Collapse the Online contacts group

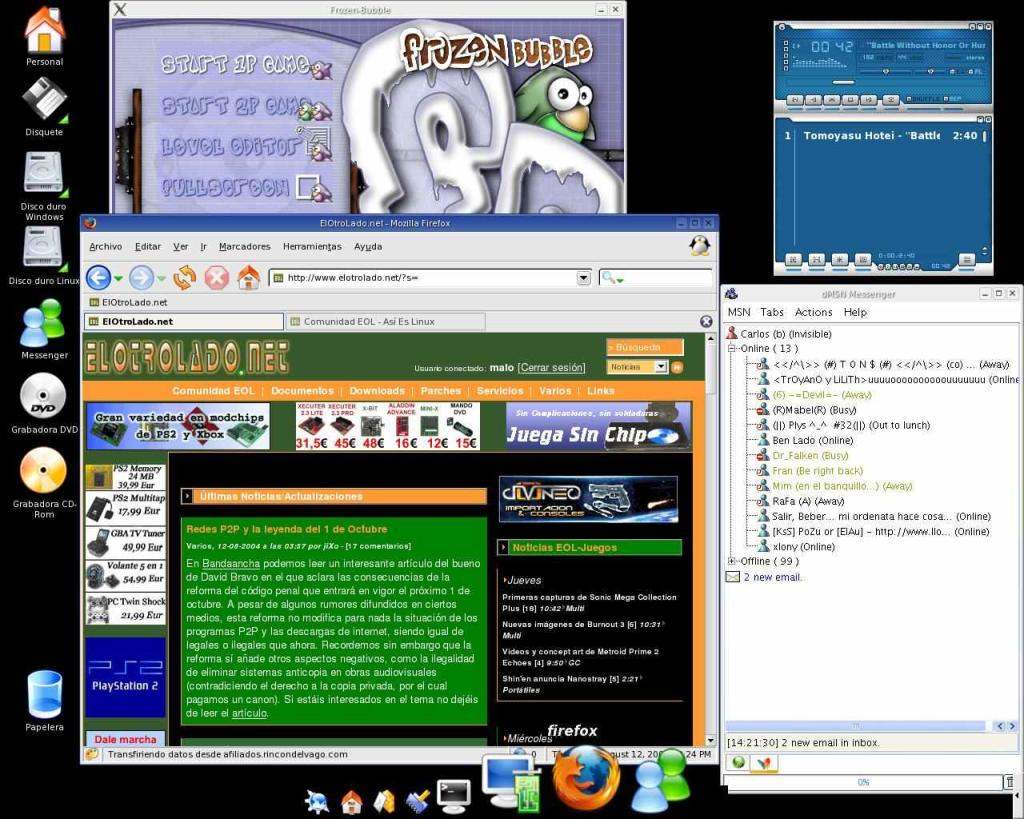click(x=732, y=349)
